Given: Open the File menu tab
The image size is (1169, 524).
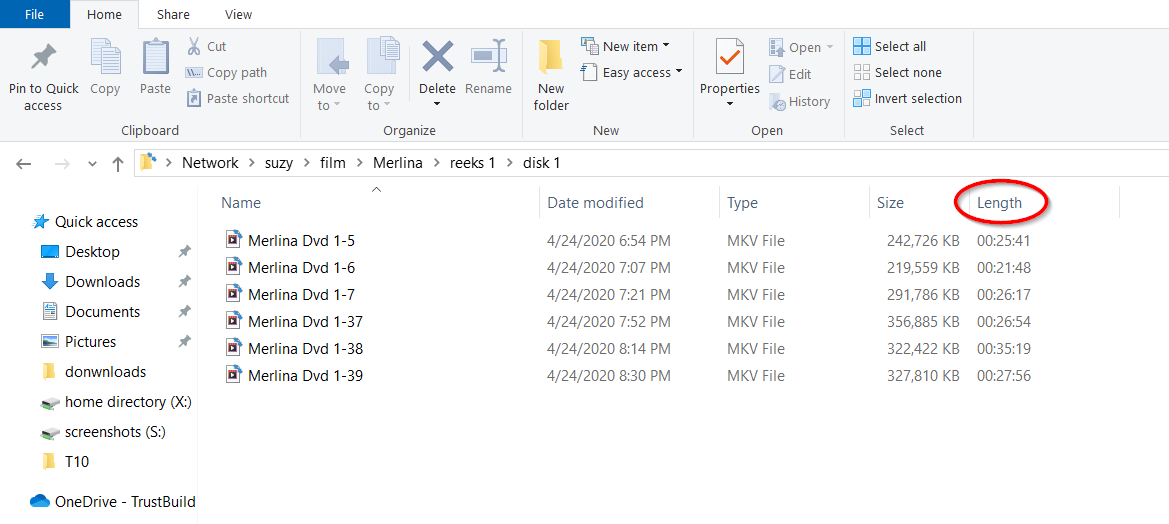Looking at the screenshot, I should (x=34, y=15).
